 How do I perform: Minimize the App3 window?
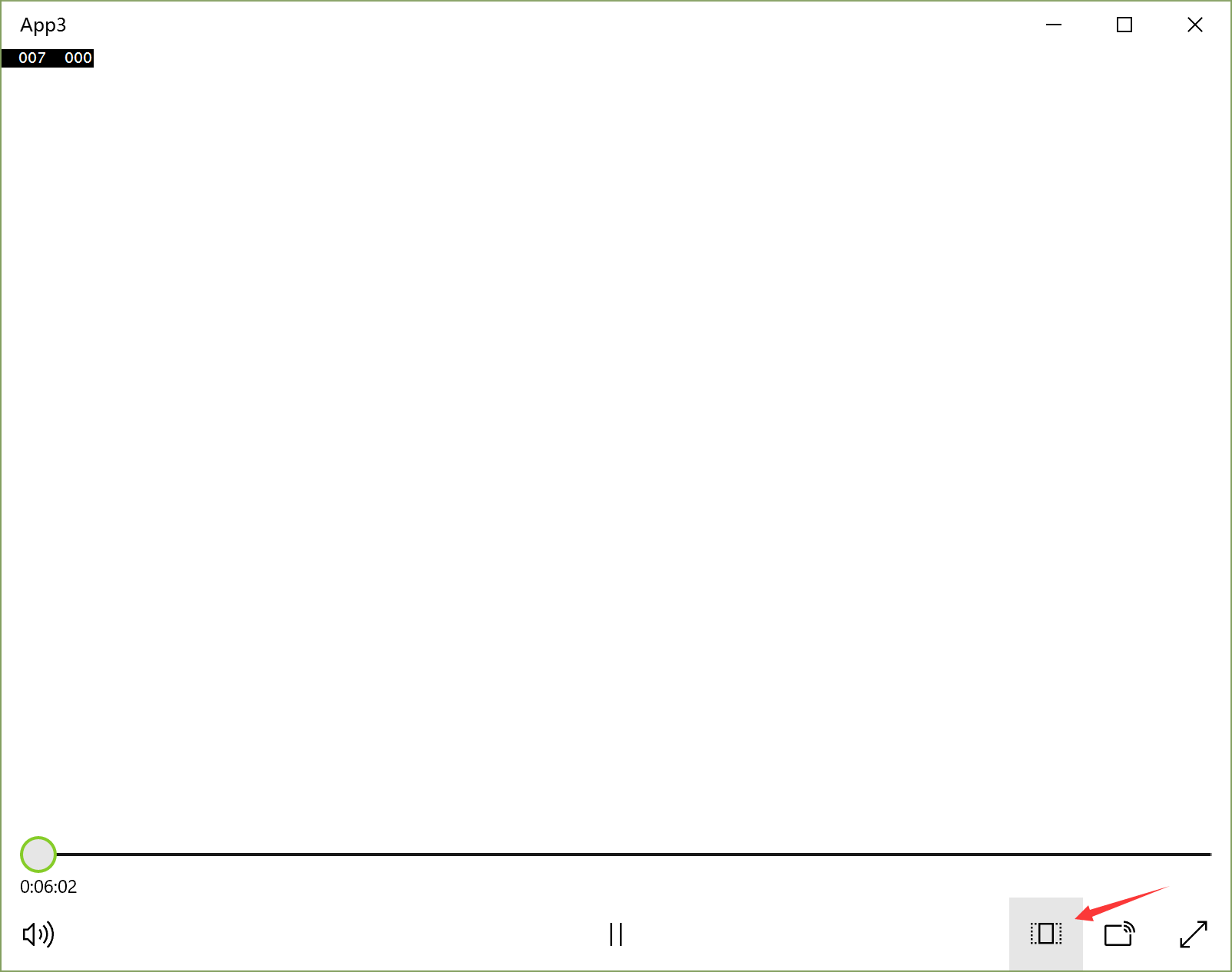[x=1054, y=25]
